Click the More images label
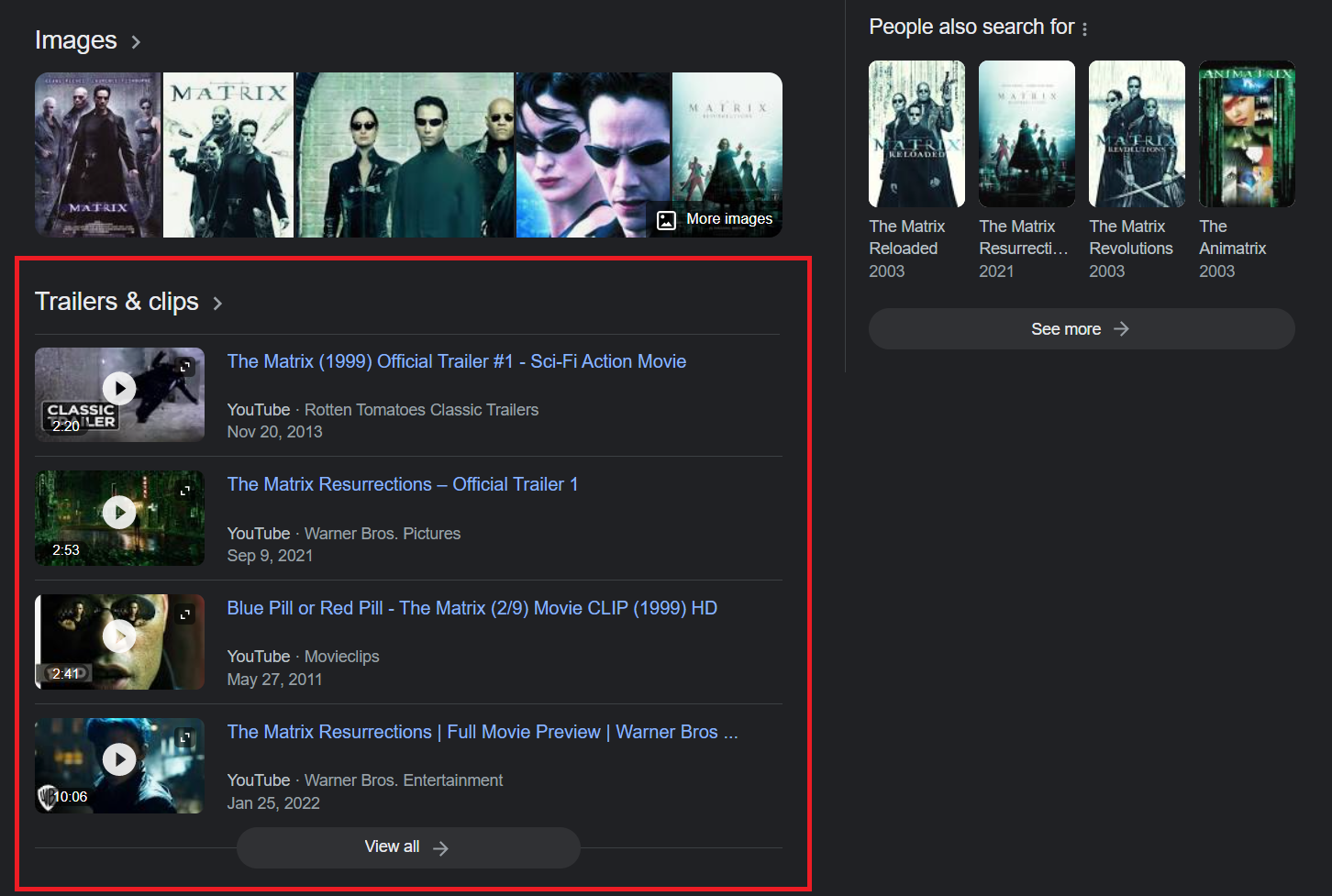Viewport: 1332px width, 896px height. click(729, 219)
